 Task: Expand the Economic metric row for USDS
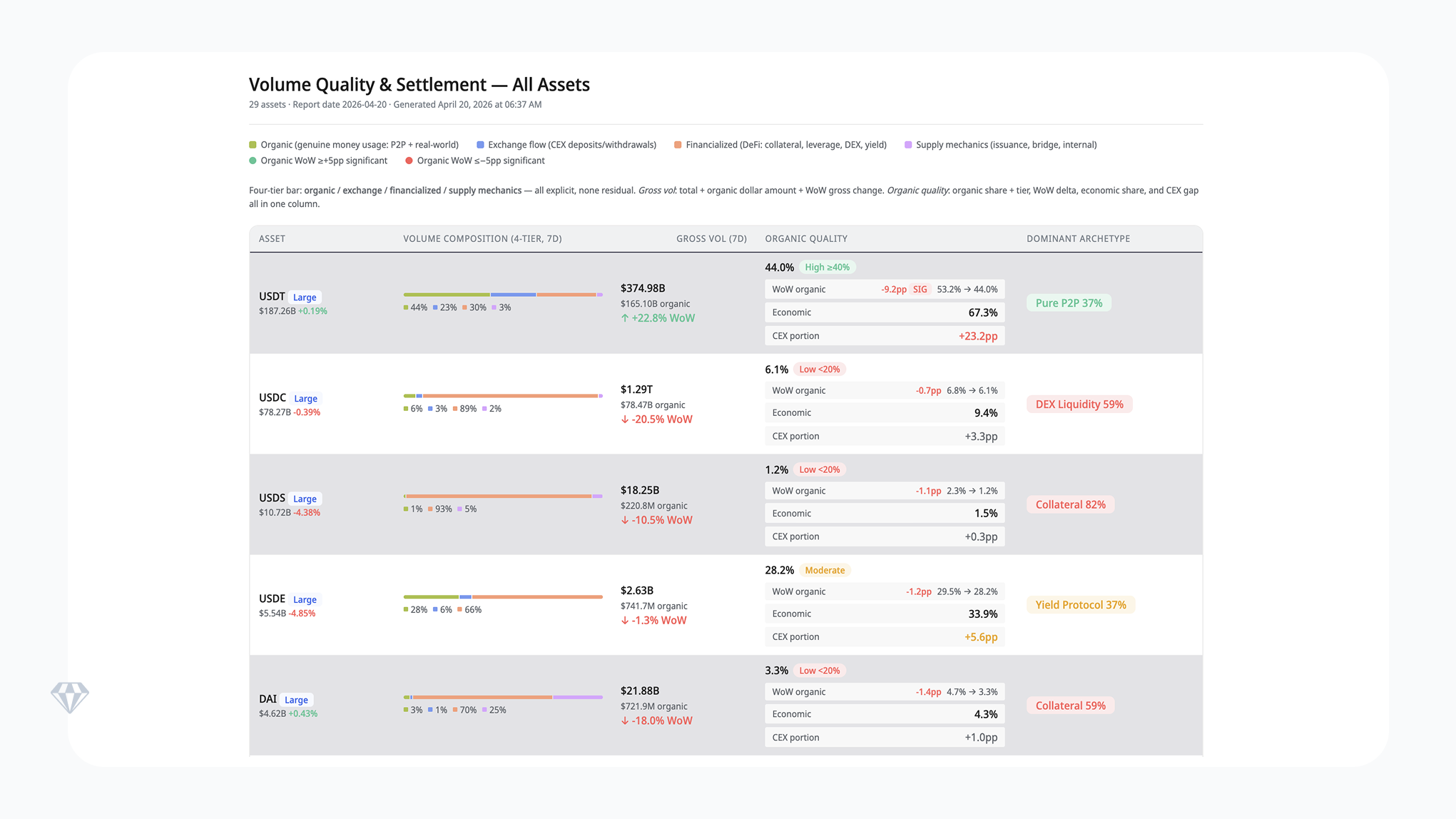click(x=885, y=513)
